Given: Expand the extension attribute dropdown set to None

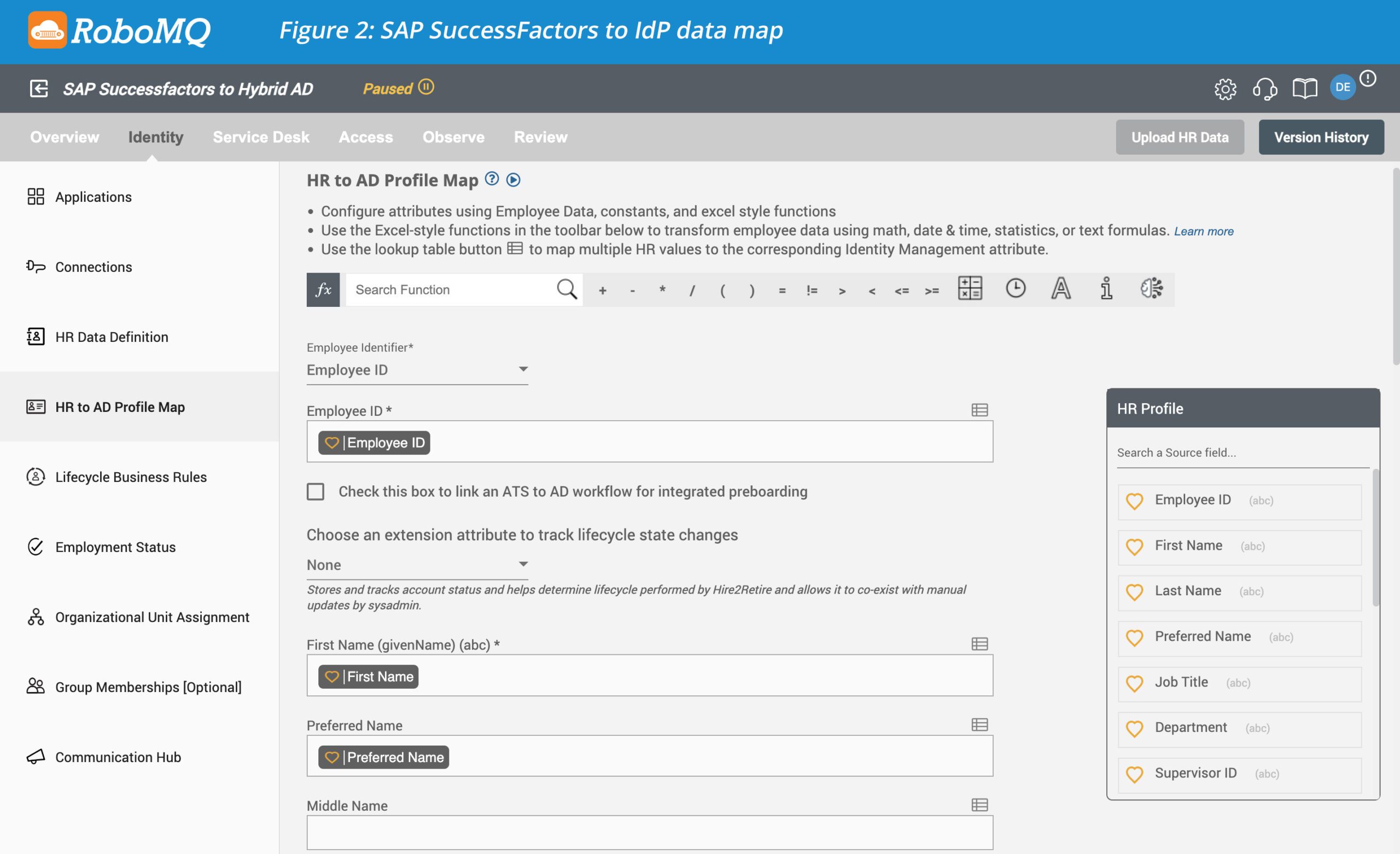Looking at the screenshot, I should [x=522, y=563].
